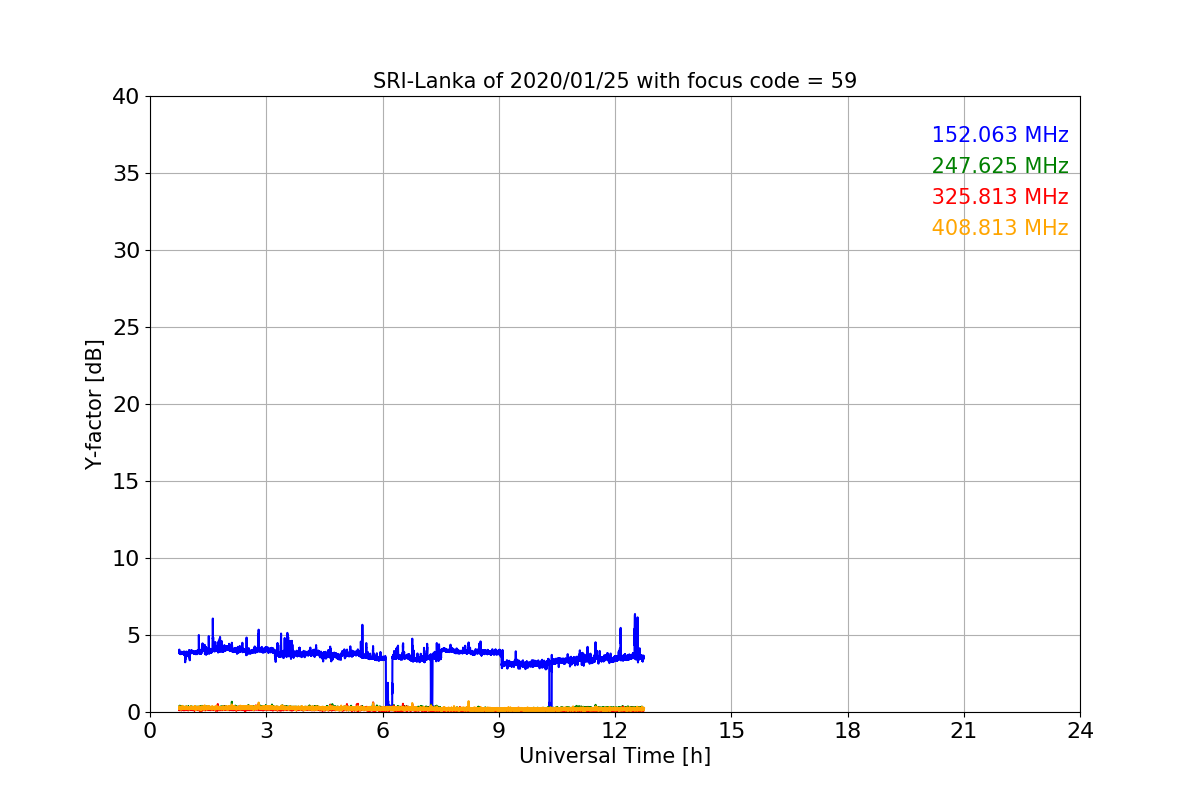Click x-axis tick label 3
The height and width of the screenshot is (800, 1200).
(x=266, y=731)
